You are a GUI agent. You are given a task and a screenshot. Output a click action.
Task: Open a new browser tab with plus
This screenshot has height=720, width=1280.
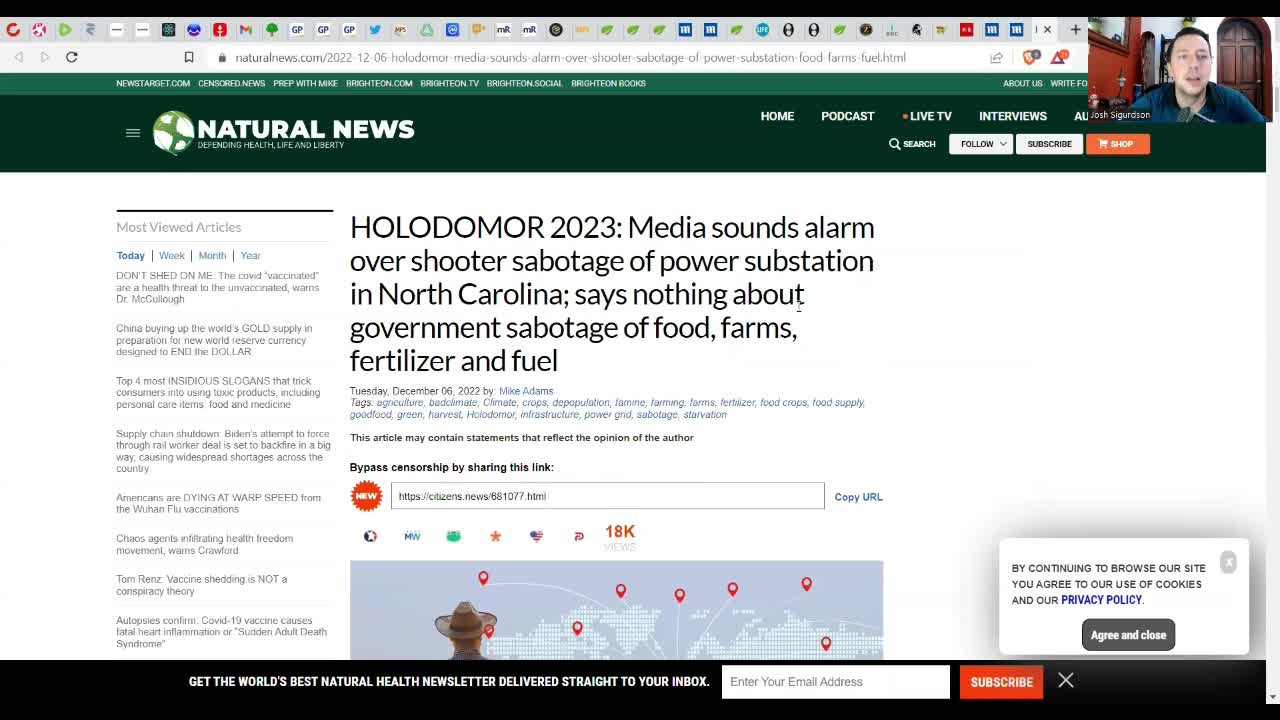1075,29
